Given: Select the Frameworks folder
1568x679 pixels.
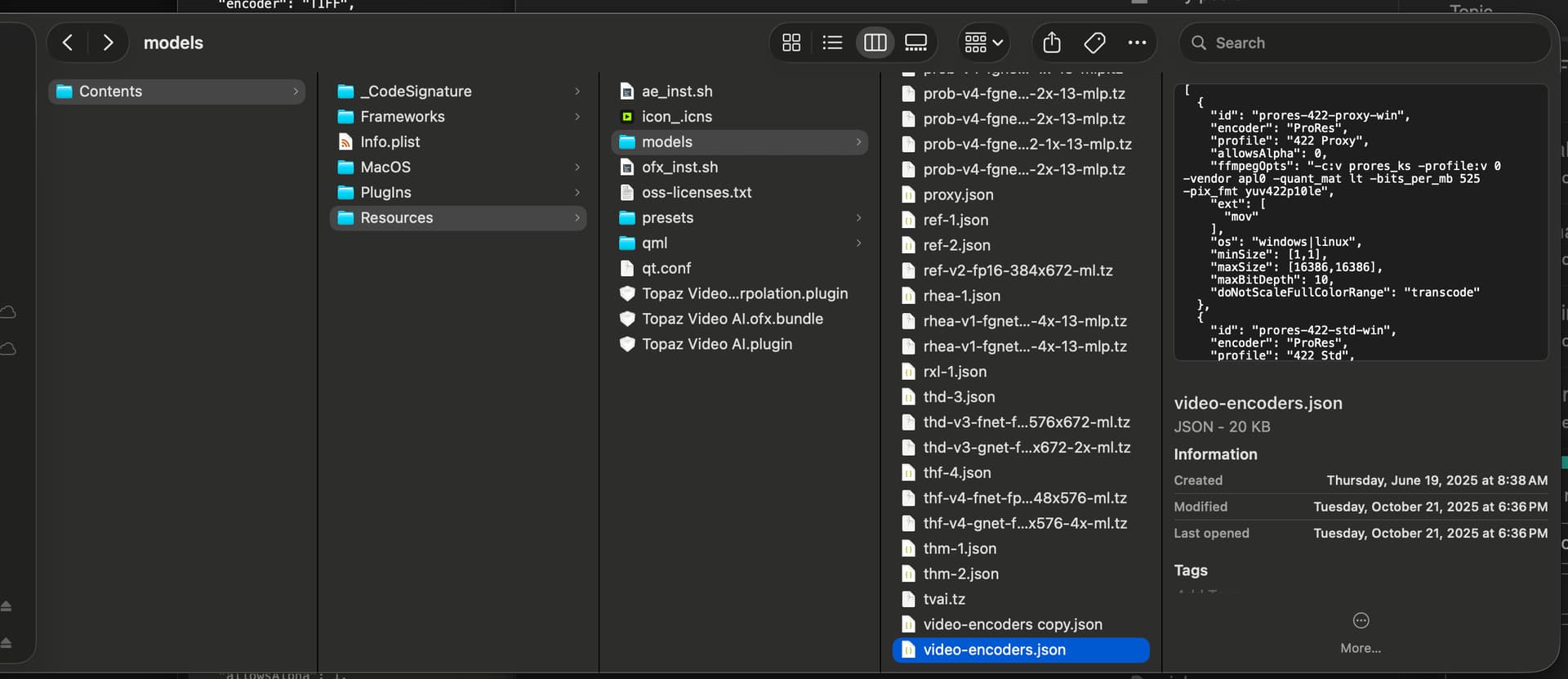Looking at the screenshot, I should [458, 117].
